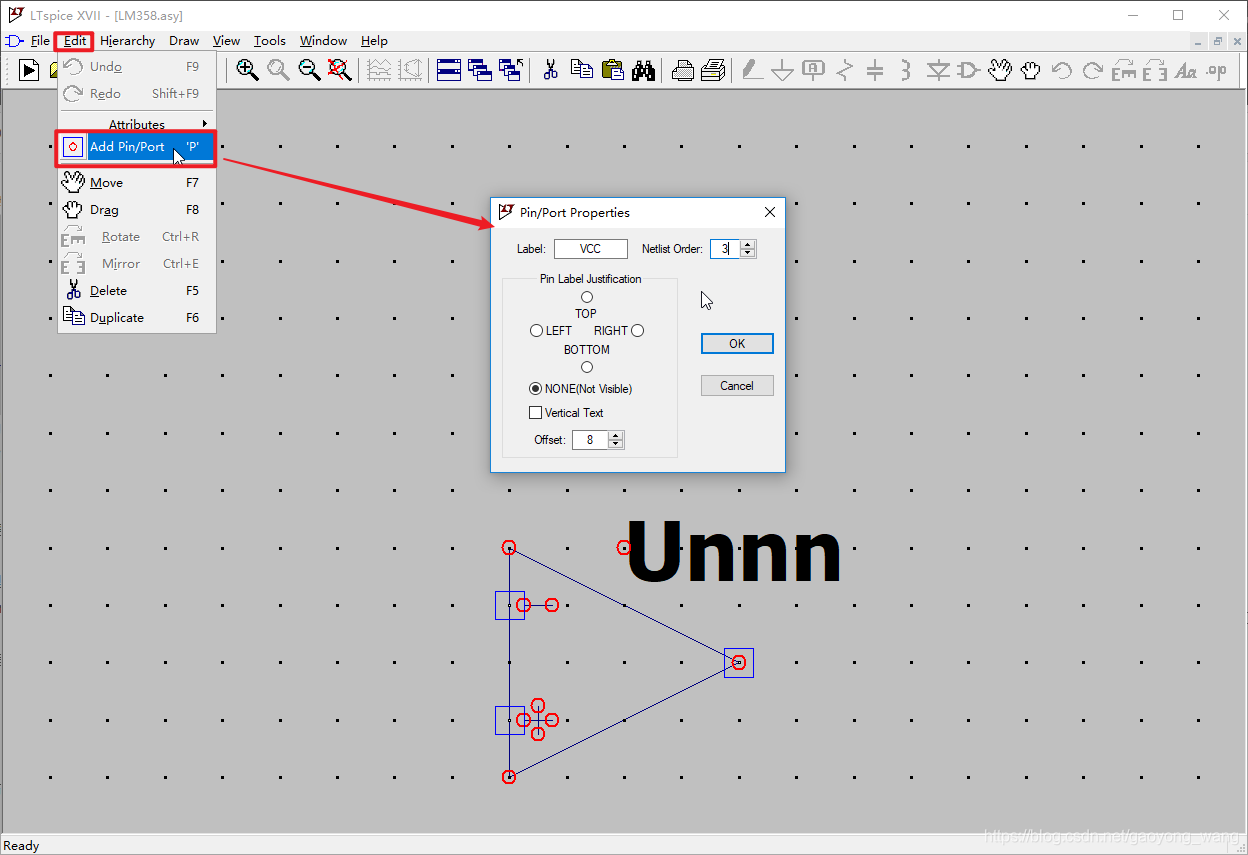Screen dimensions: 1248x855
Task: Open the Window menu
Action: pyautogui.click(x=323, y=41)
